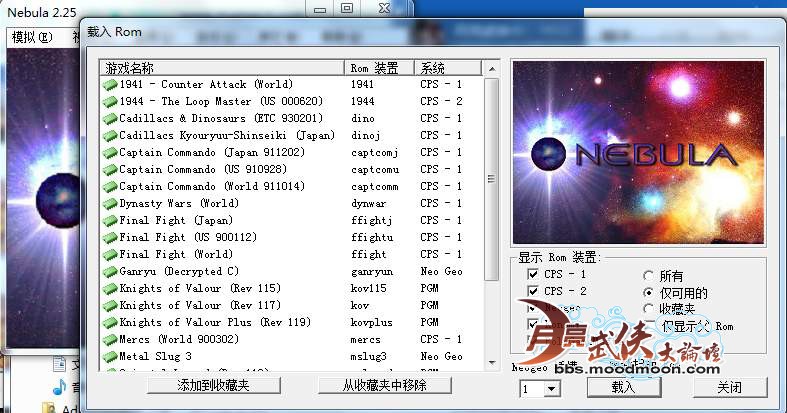This screenshot has height=413, width=787.
Task: Click the ROM icon beside Captain Commando (US 910928)
Action: (110, 170)
